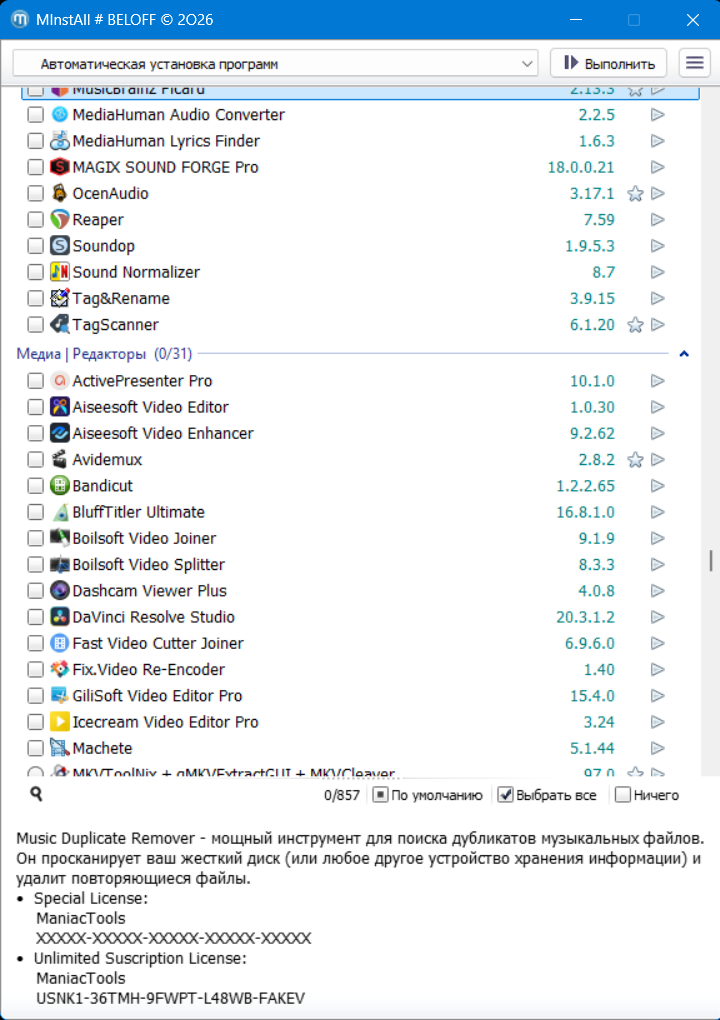Click the Tag&Rename app icon
This screenshot has width=720, height=1020.
tap(59, 299)
